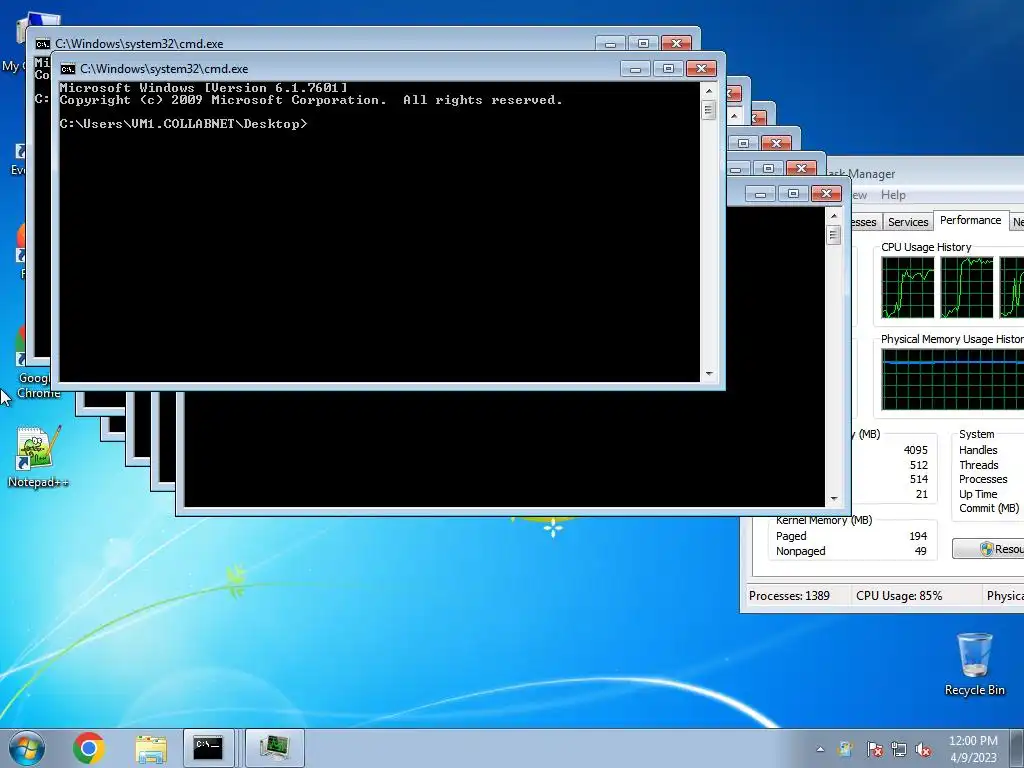Viewport: 1024px width, 768px height.
Task: Click 'Microsoft Windows [Version 6.1.7601]' line
Action: pos(203,88)
